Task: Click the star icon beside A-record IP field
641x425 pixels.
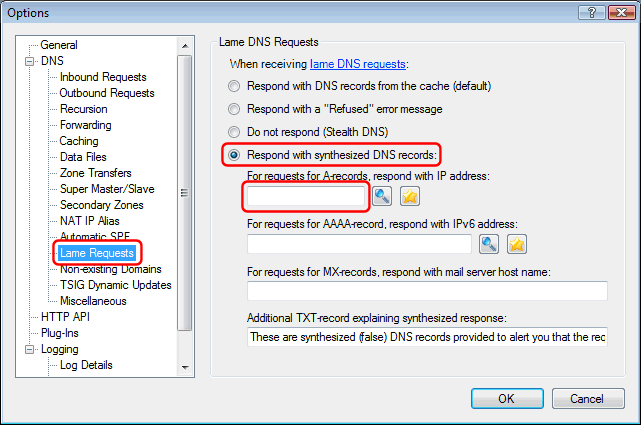Action: tap(410, 196)
